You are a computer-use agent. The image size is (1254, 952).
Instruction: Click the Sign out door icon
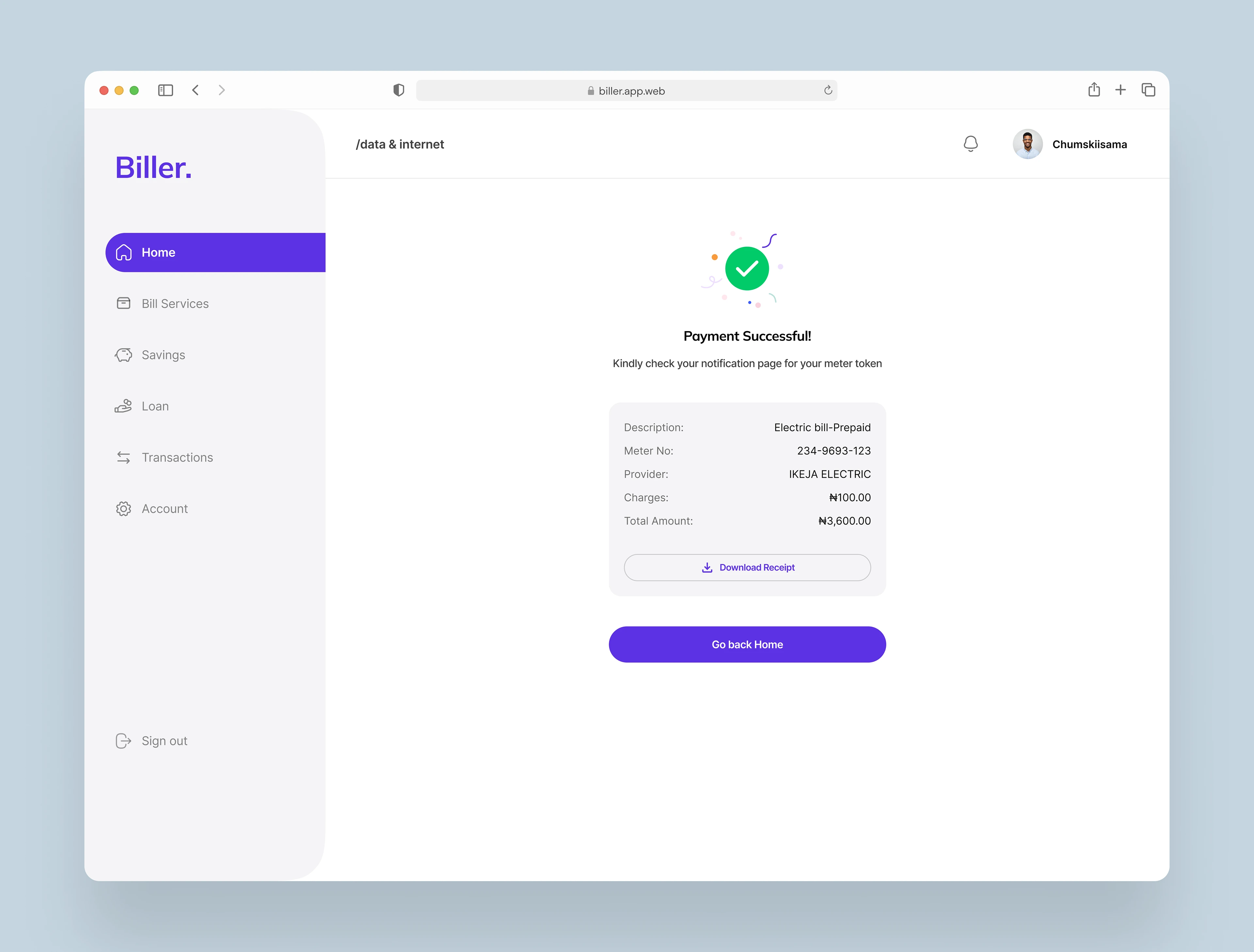123,740
